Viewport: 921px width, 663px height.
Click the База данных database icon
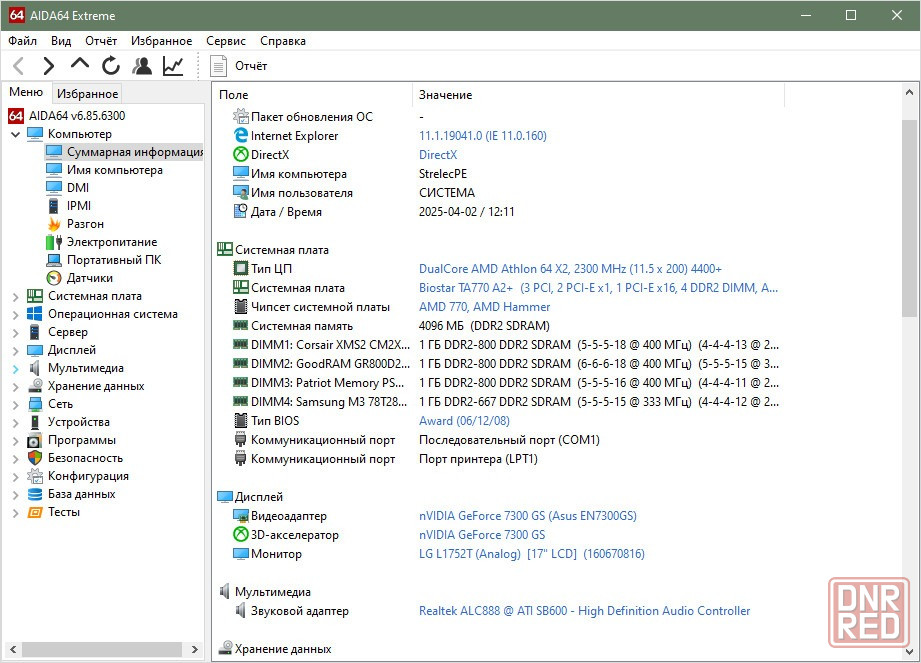35,494
